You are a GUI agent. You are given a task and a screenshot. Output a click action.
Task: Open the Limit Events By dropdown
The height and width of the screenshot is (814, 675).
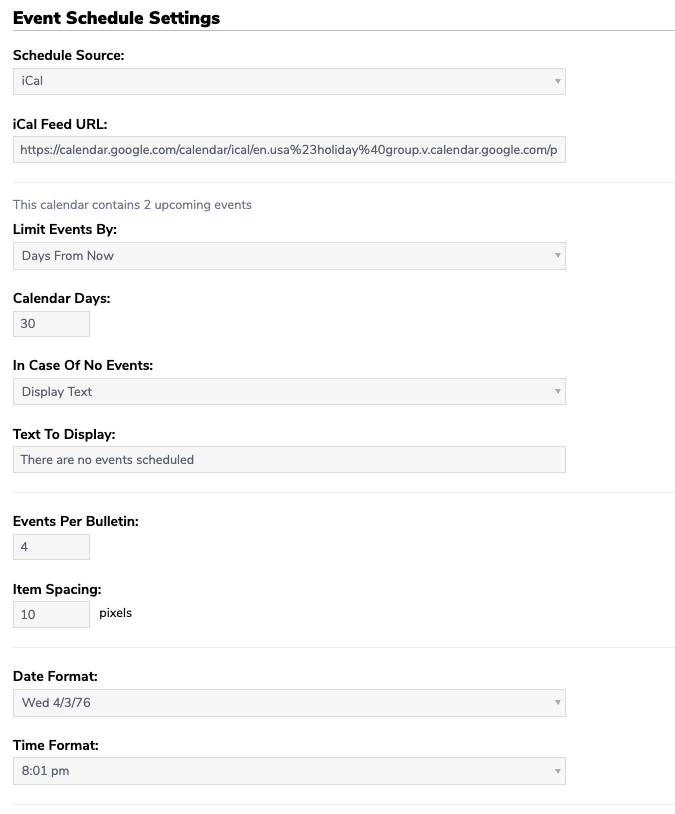tap(289, 256)
